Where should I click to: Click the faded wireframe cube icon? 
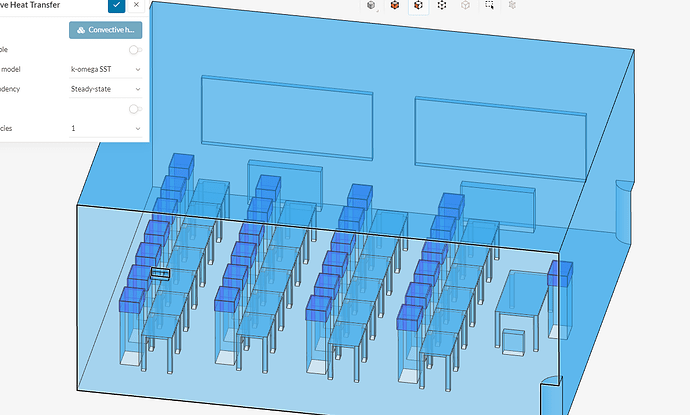(466, 5)
